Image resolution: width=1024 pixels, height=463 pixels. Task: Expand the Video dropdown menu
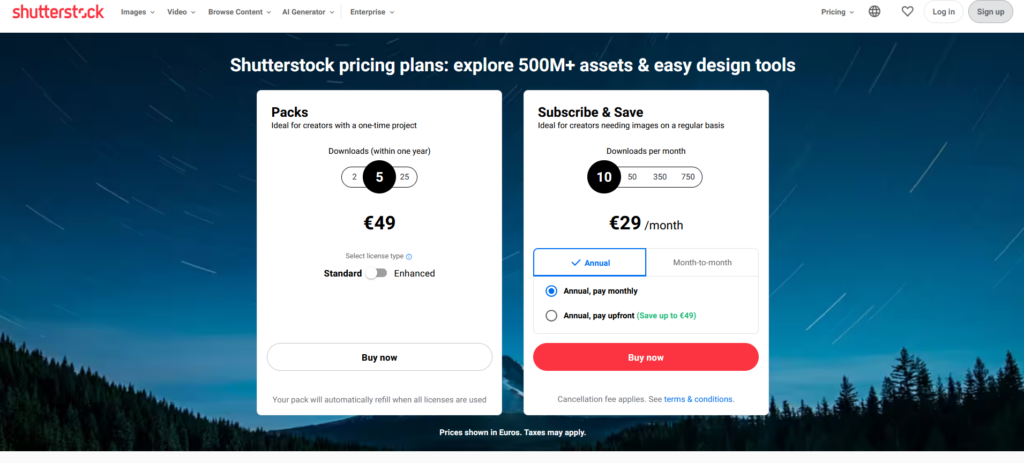pyautogui.click(x=181, y=12)
